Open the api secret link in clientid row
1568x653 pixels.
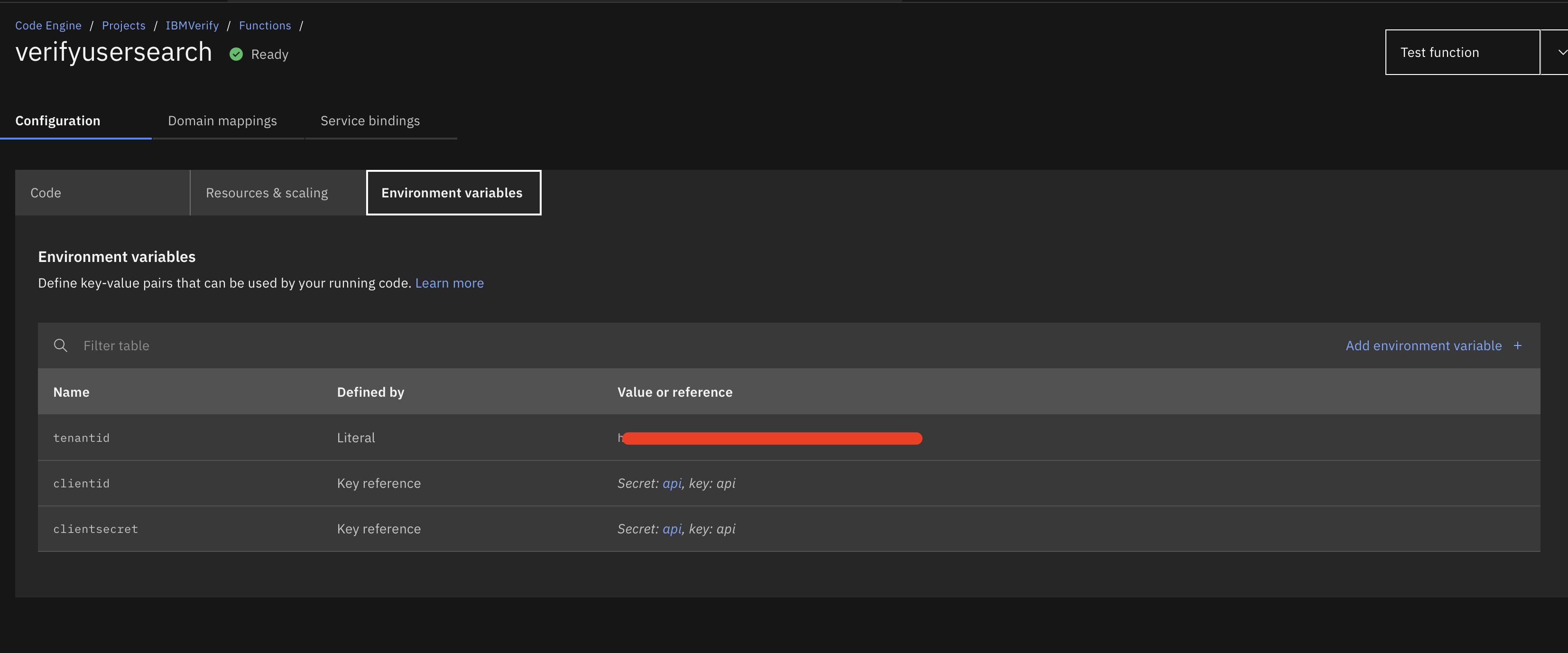tap(672, 483)
